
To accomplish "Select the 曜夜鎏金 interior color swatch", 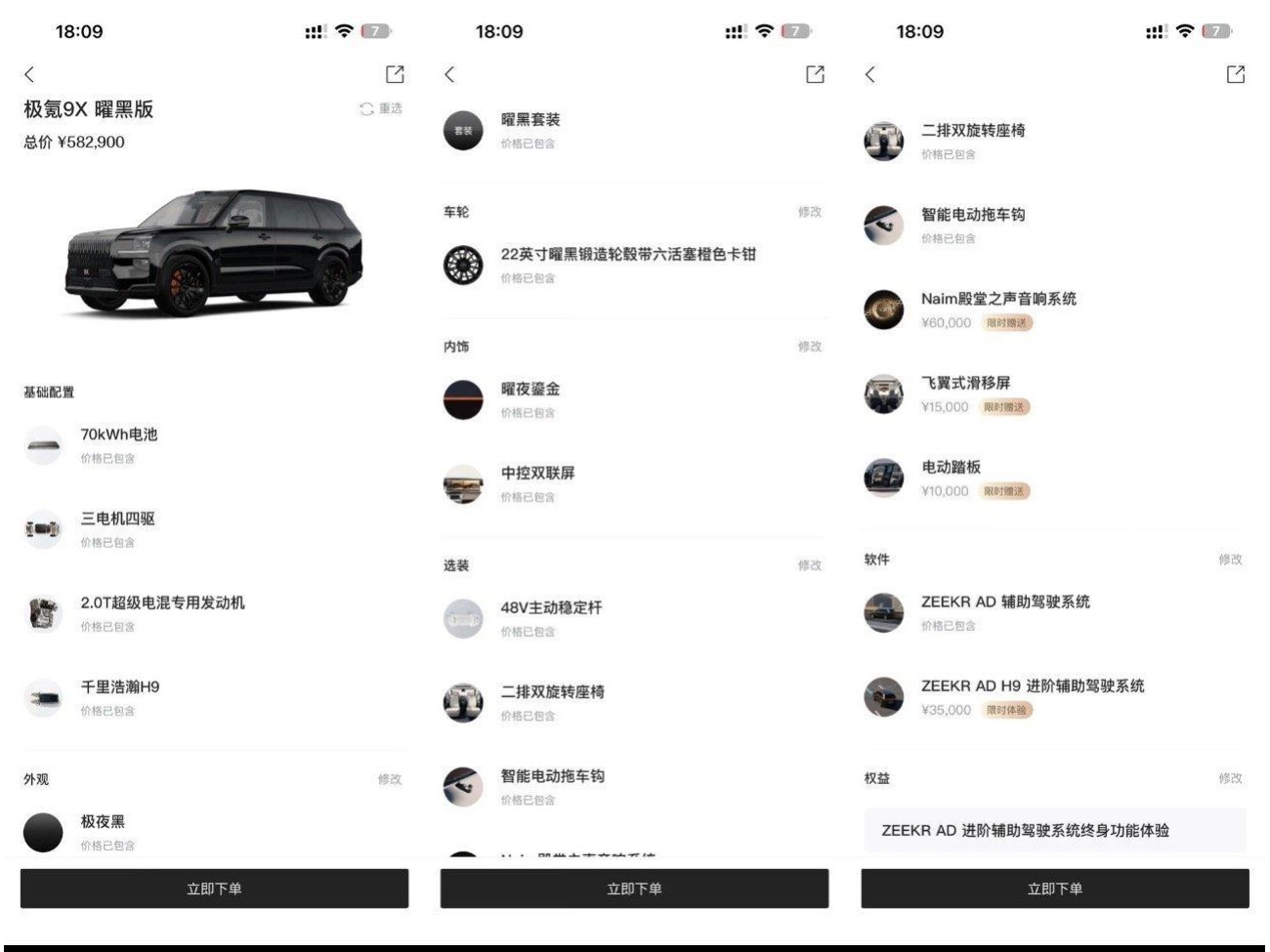I will 463,399.
